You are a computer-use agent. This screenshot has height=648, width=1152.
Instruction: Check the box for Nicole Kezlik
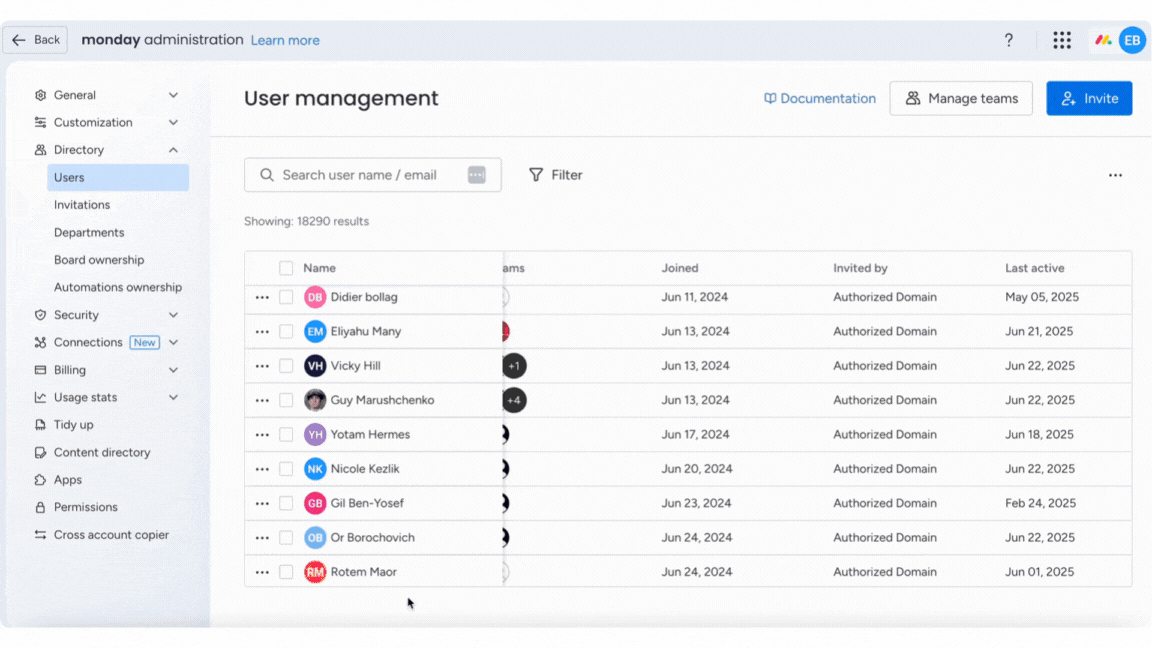pos(286,469)
